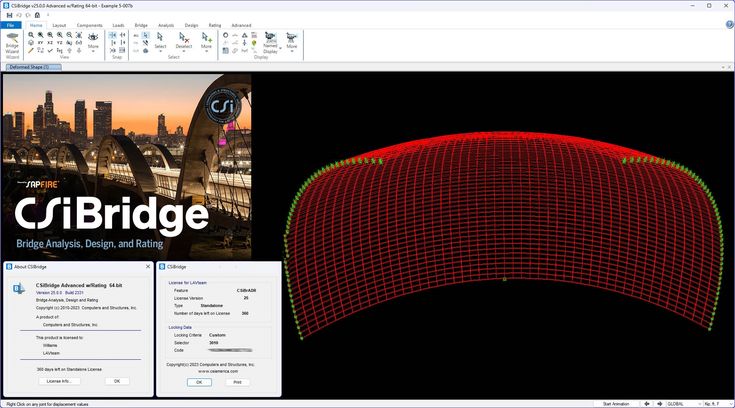735x408 pixels.
Task: Click the View More eye icon
Action: point(93,37)
